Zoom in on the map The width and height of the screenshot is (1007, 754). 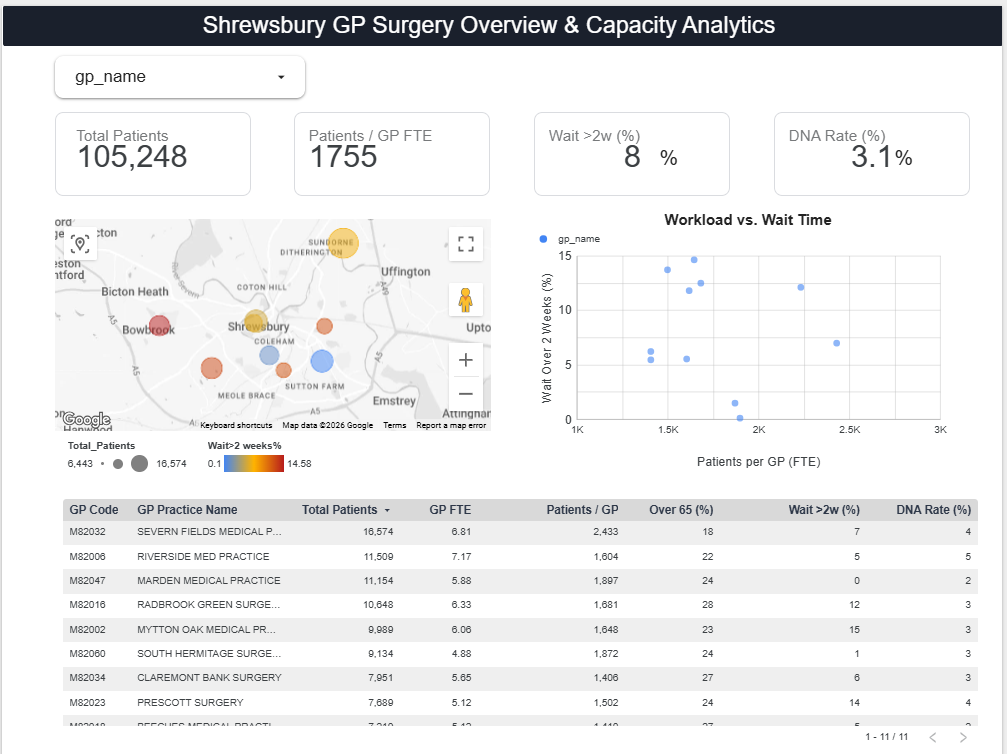coord(466,360)
